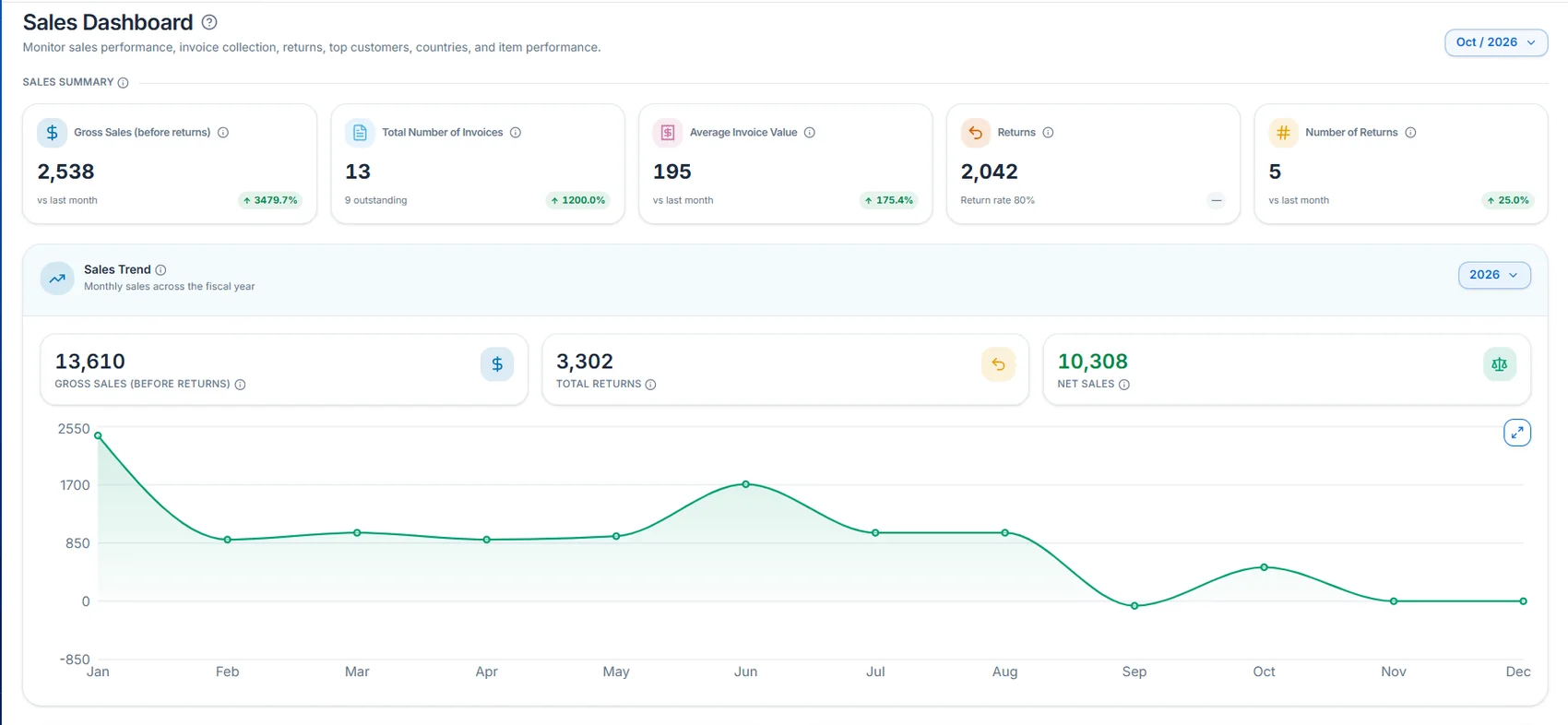This screenshot has height=725, width=1568.
Task: Click the 9 outstanding invoices text
Action: coord(376,200)
